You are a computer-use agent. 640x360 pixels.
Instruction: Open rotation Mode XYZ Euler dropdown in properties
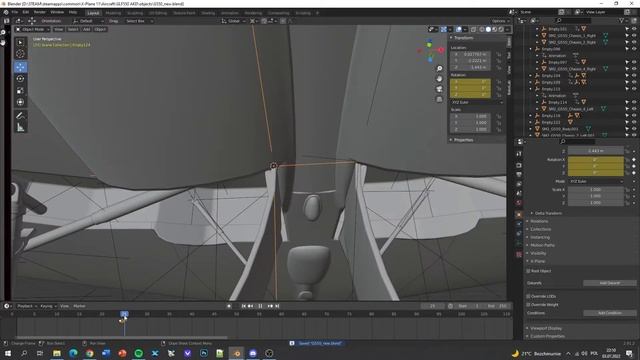pyautogui.click(x=596, y=181)
